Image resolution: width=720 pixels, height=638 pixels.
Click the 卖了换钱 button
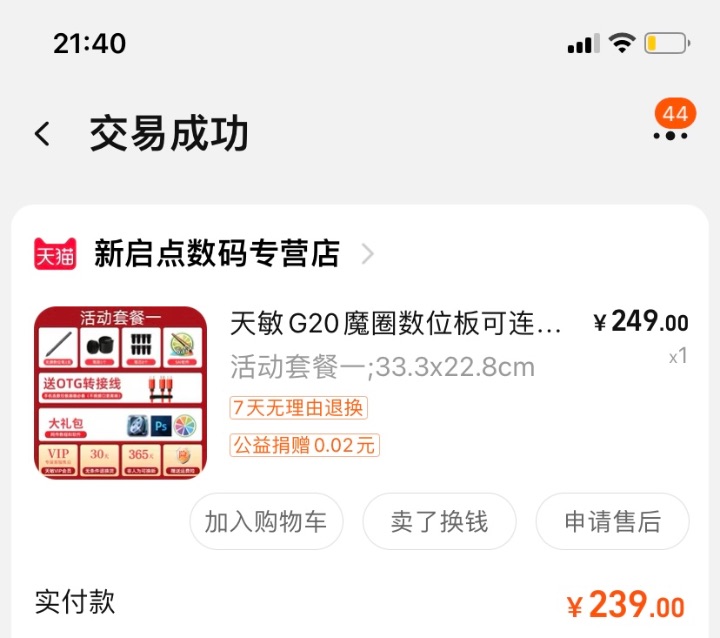tap(439, 521)
